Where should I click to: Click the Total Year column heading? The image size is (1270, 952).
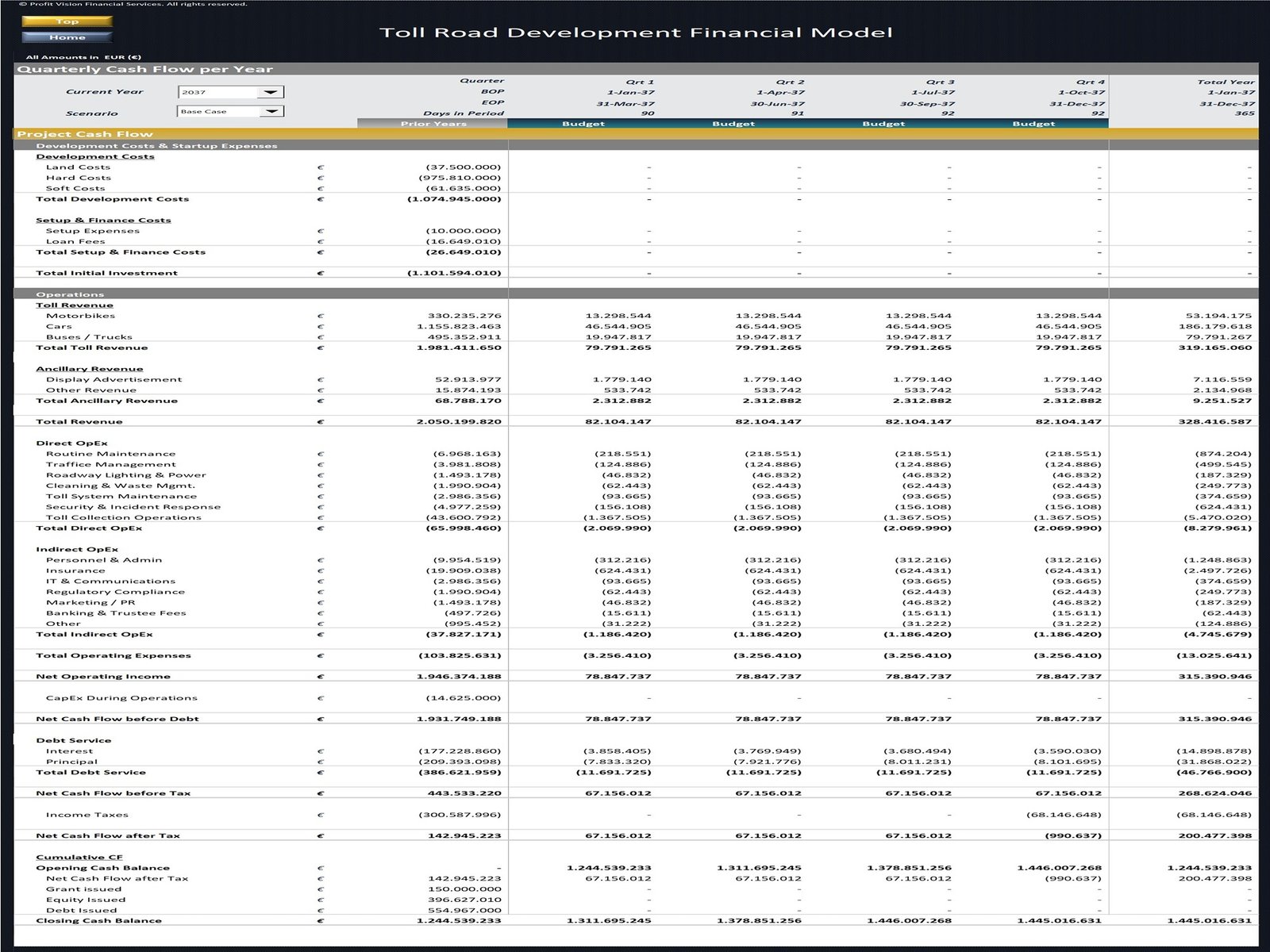1226,82
